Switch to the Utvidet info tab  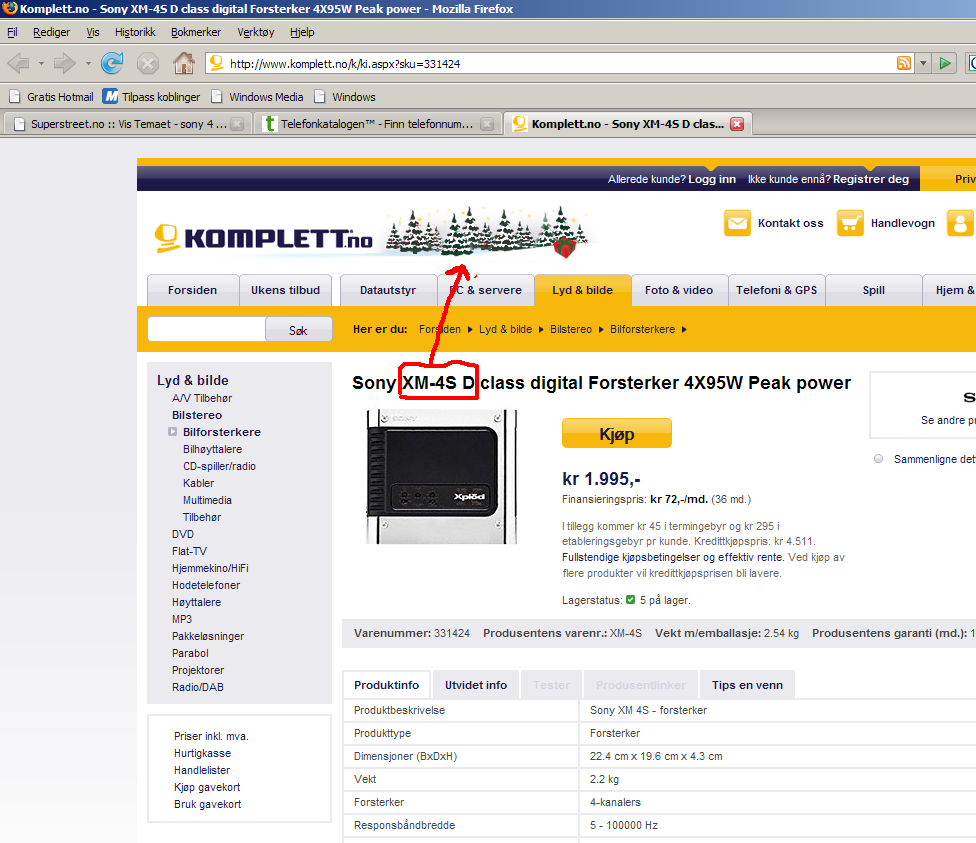(x=476, y=685)
